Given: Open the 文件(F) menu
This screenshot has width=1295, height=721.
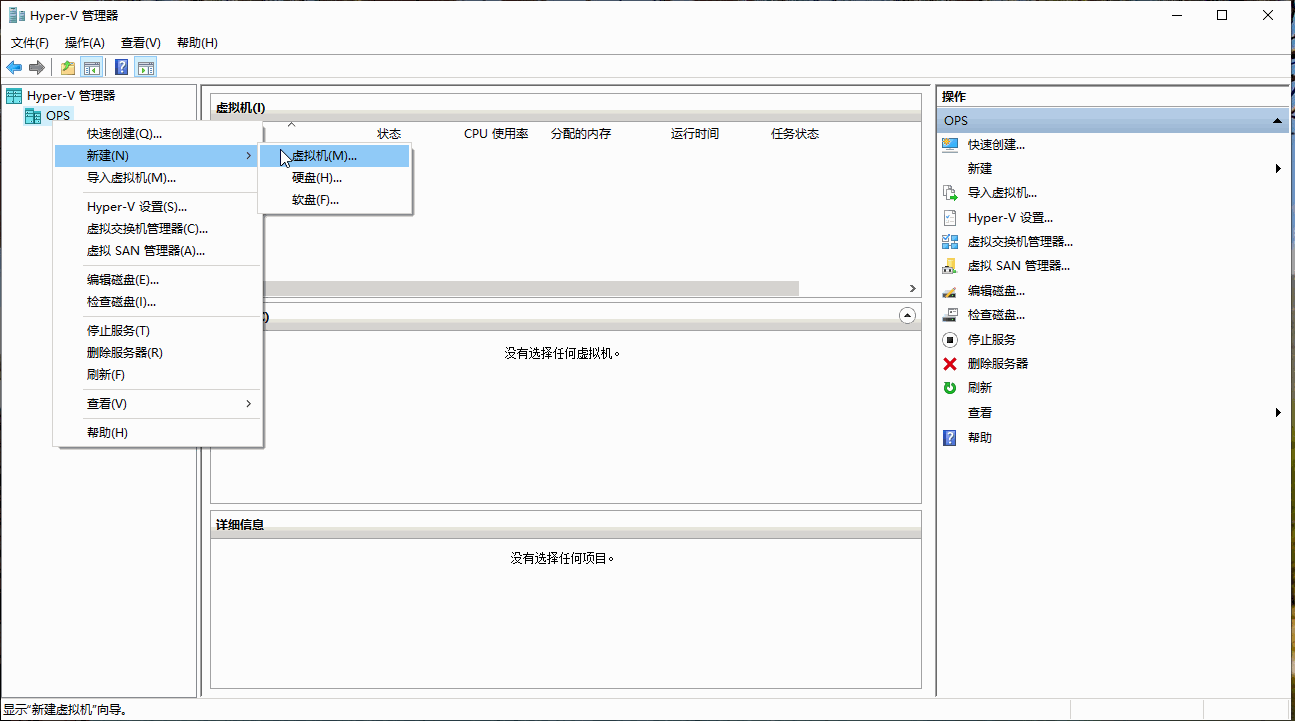Looking at the screenshot, I should (30, 43).
